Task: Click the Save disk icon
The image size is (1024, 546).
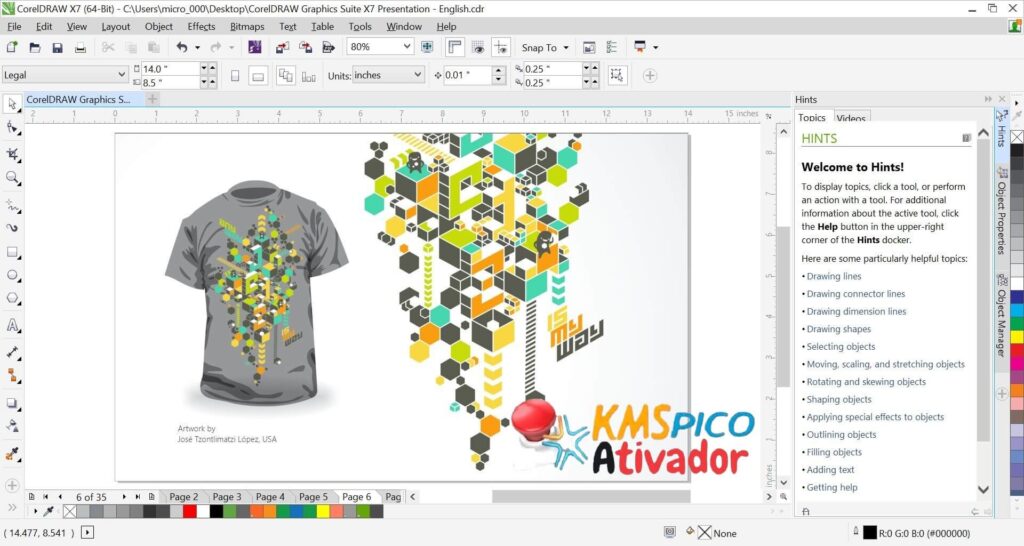Action: 57,47
